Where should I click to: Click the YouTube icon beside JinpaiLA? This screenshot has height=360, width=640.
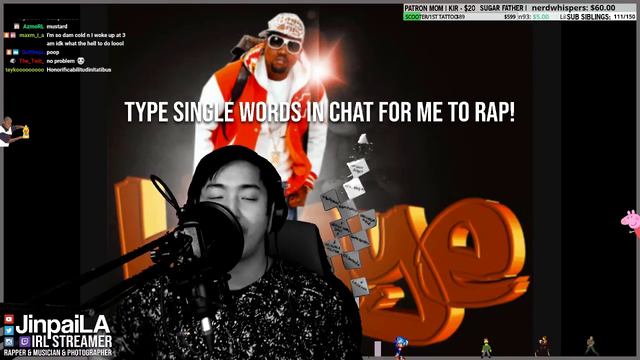pos(9,319)
